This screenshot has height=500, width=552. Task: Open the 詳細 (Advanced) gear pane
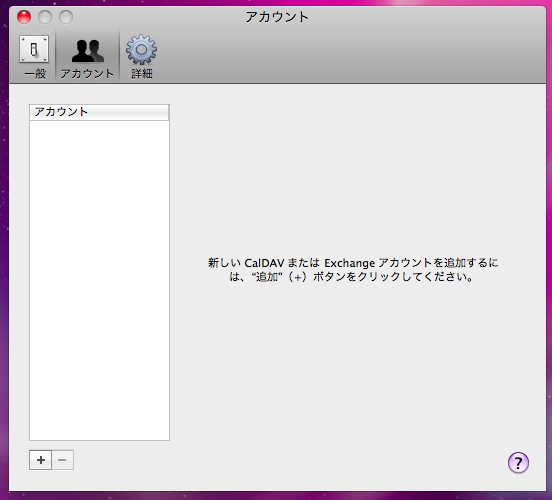point(142,57)
